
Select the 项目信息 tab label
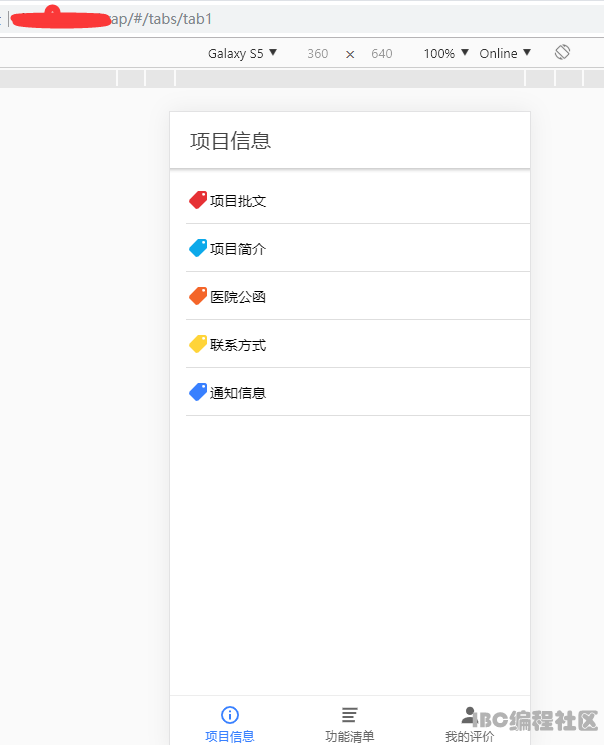230,736
